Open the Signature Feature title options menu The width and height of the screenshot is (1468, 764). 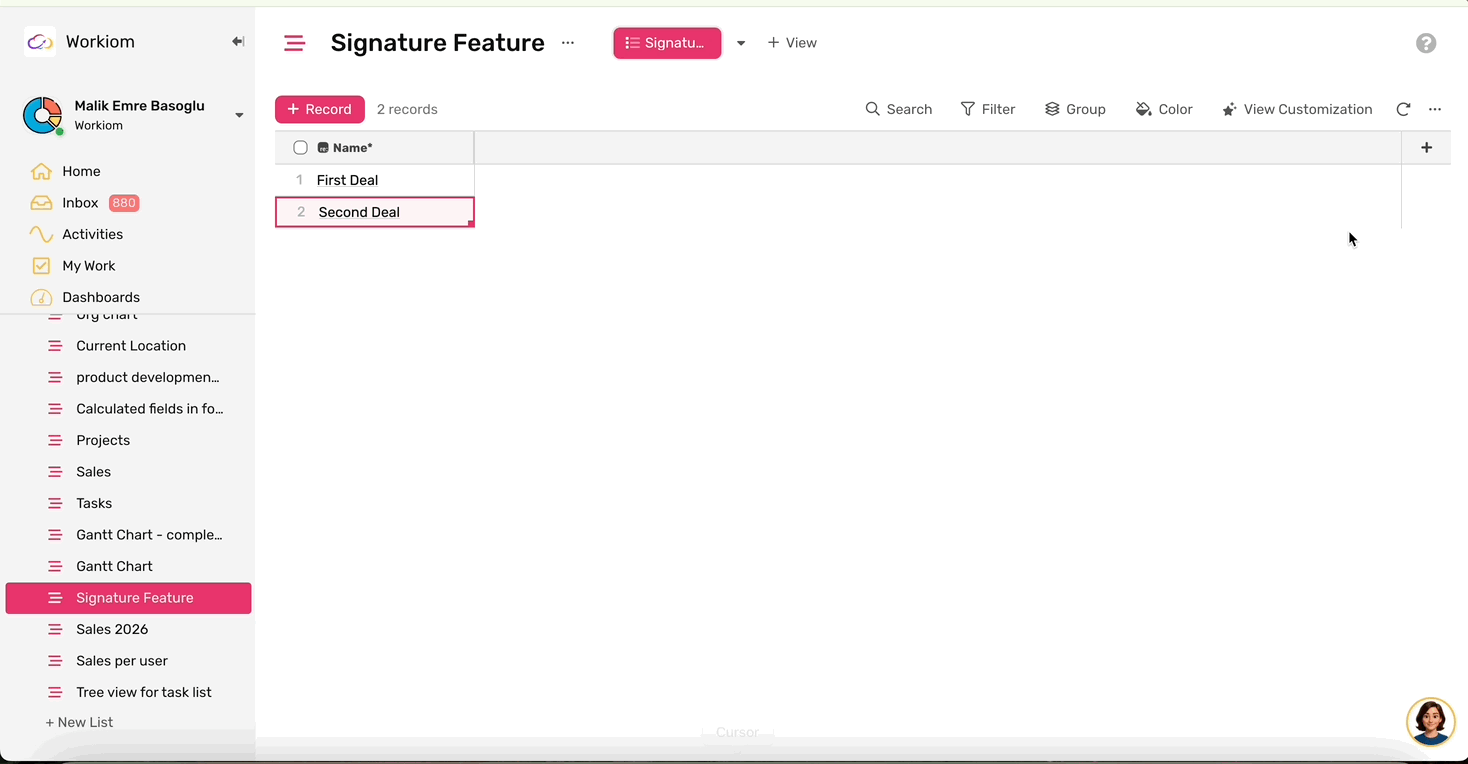tap(568, 43)
